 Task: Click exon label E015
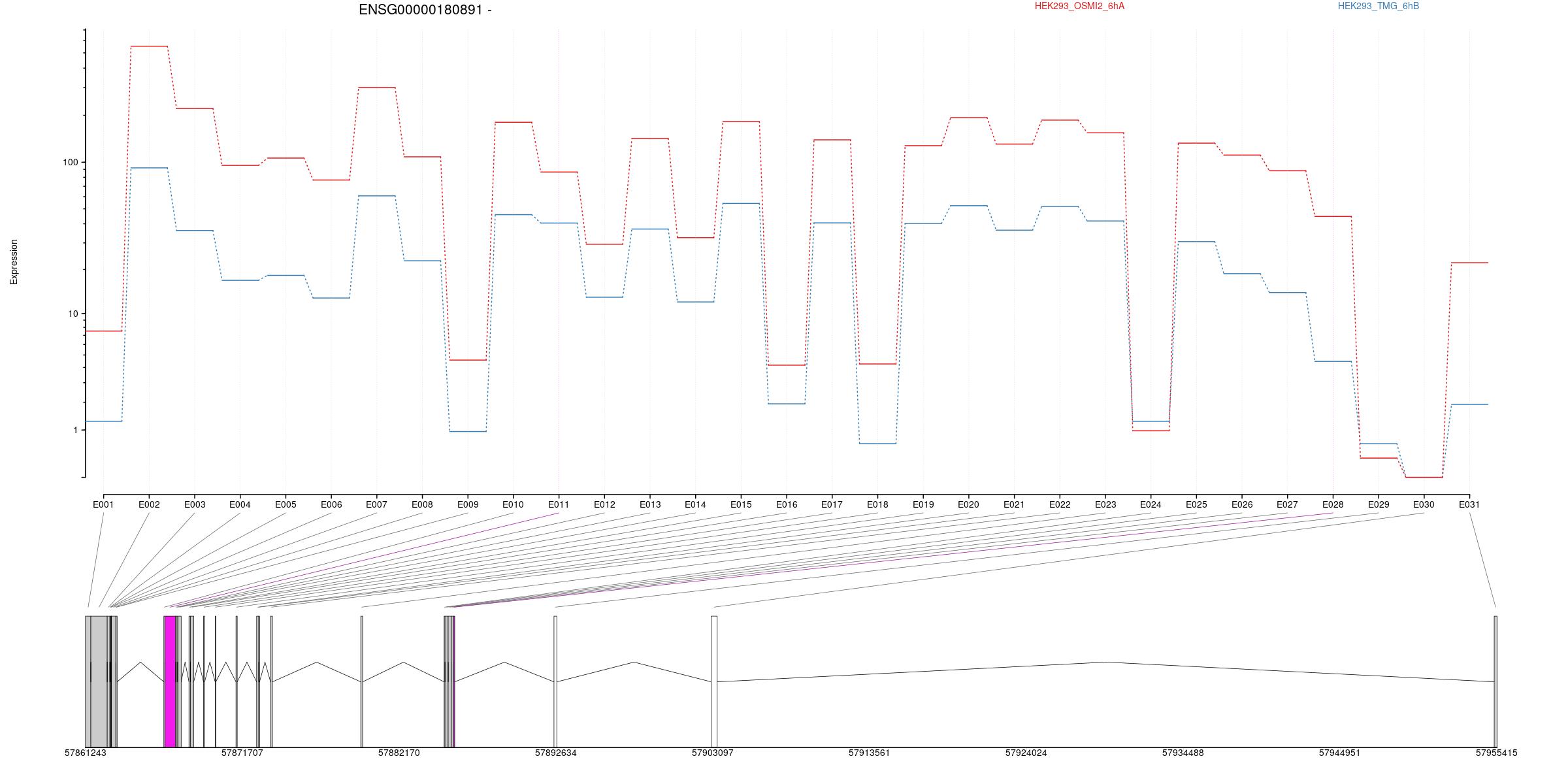pyautogui.click(x=741, y=504)
